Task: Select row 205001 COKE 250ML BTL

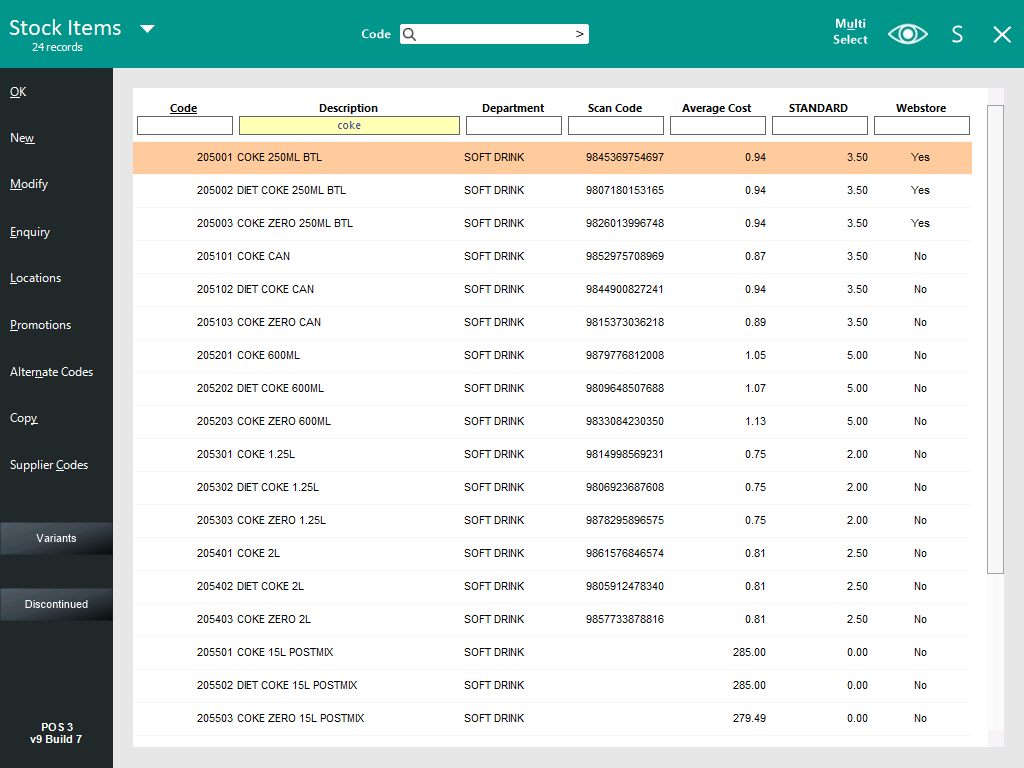Action: (x=552, y=157)
